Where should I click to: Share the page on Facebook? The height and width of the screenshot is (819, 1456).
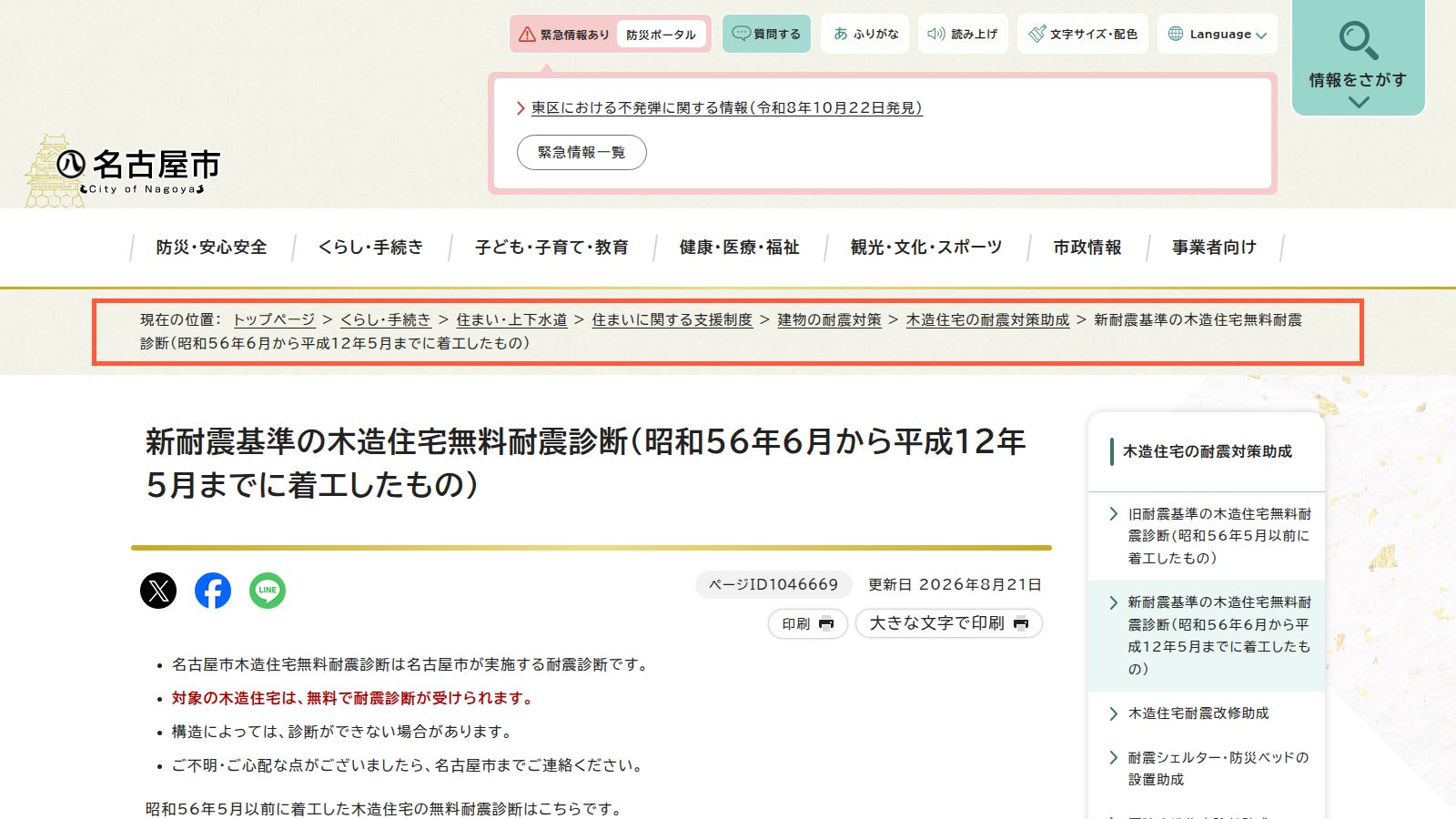point(213,591)
